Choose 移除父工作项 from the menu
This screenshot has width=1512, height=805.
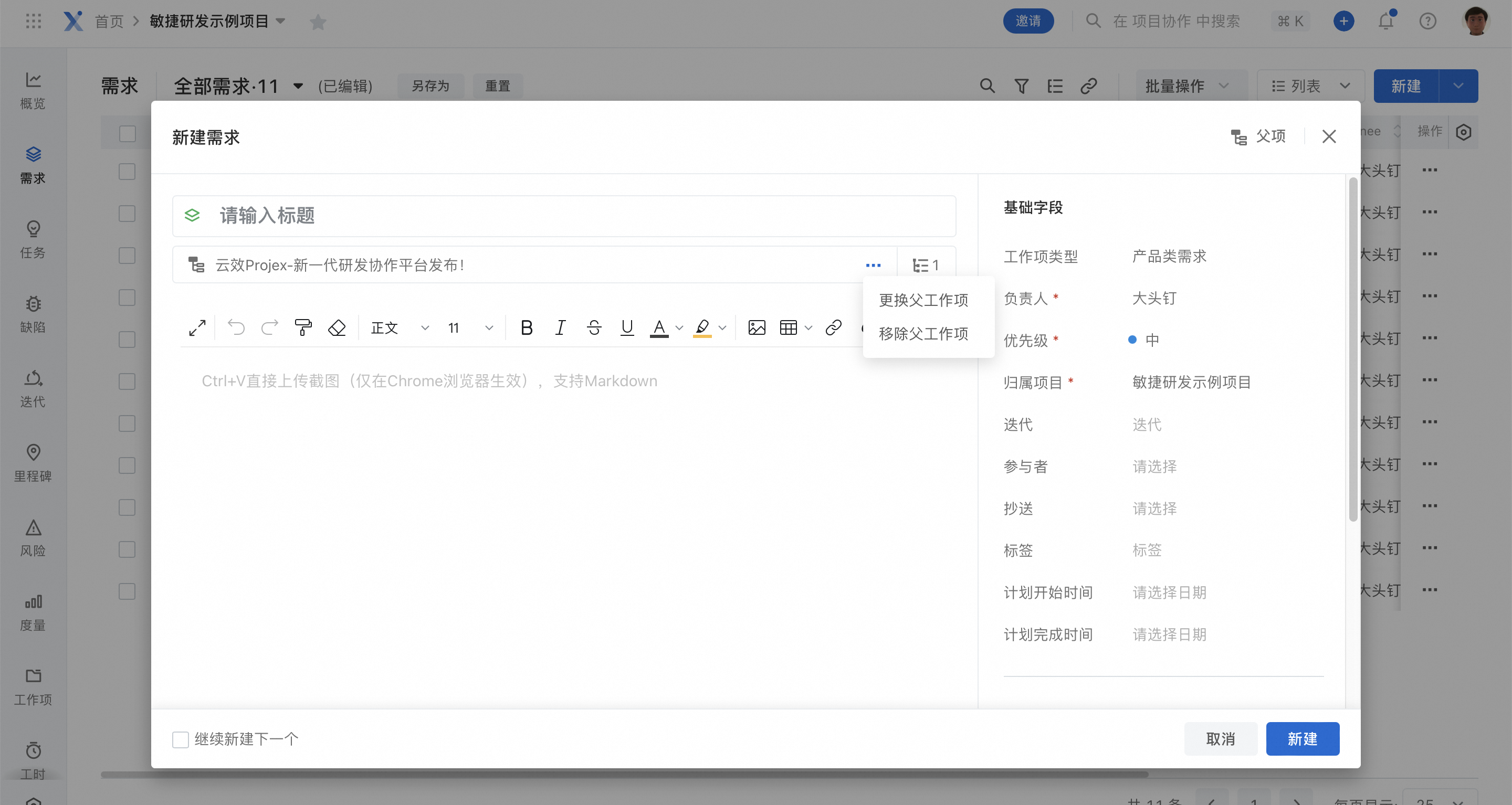923,334
